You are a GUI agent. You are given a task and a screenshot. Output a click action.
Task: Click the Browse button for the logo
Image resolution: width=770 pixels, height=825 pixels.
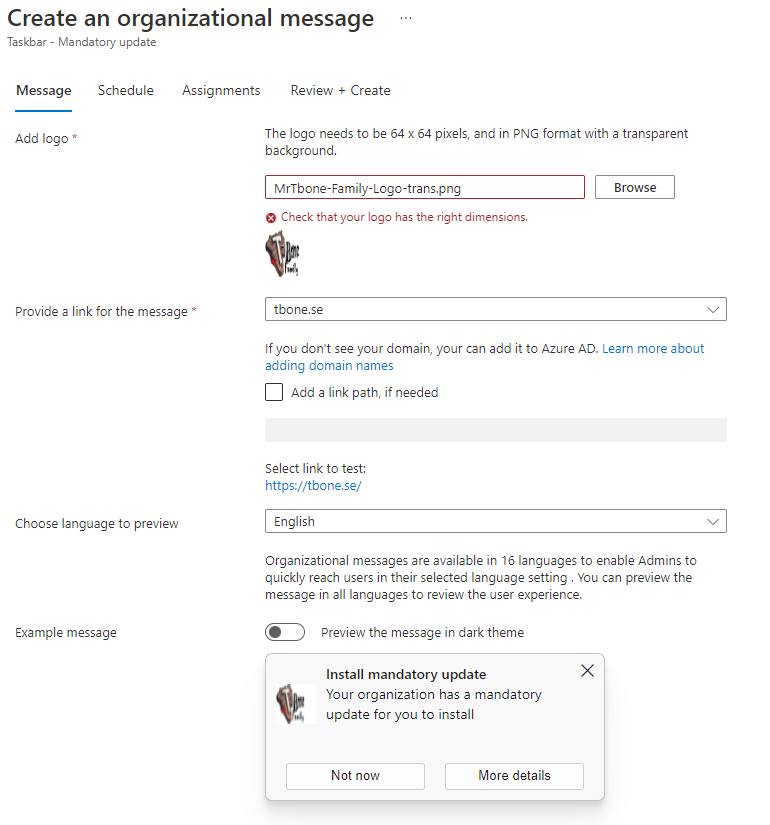coord(634,186)
